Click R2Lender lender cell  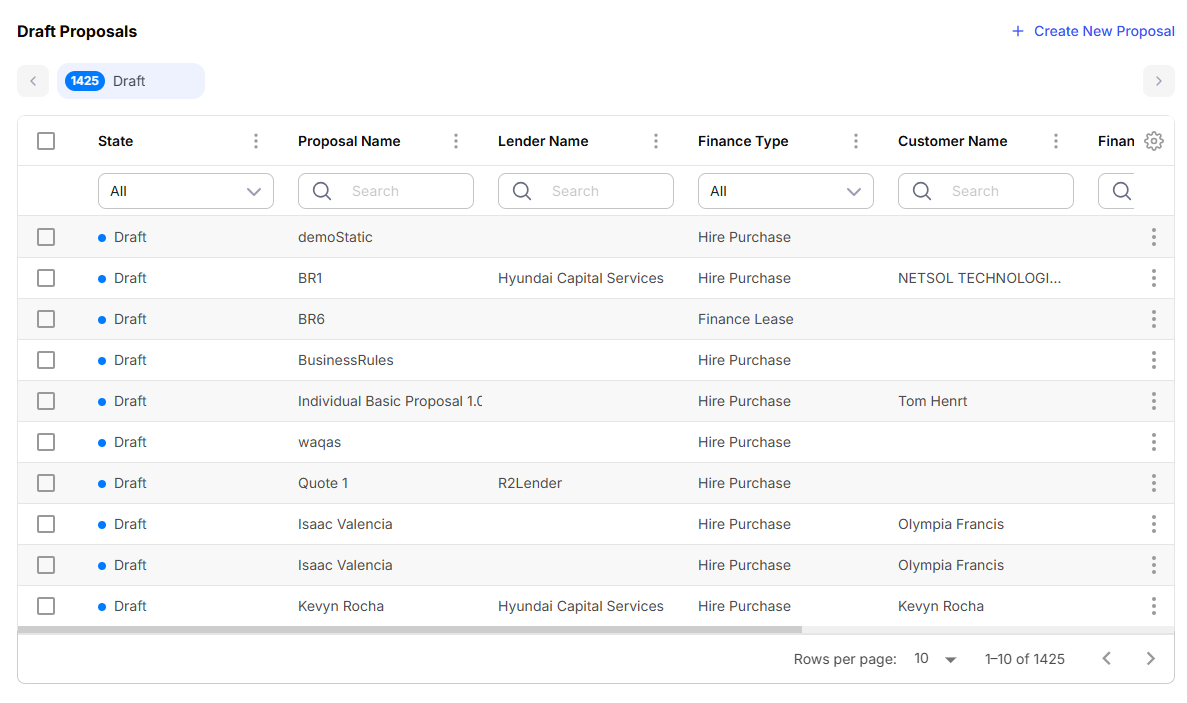tap(529, 483)
